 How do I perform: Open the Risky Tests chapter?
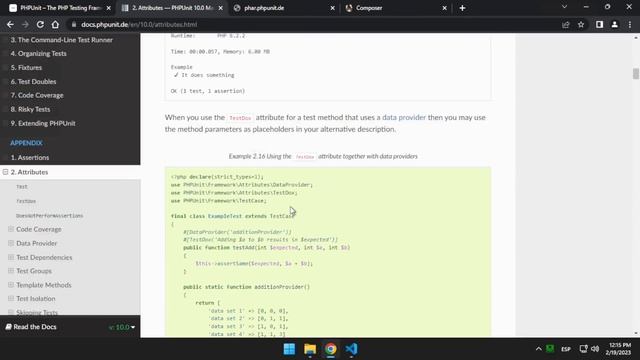[x=30, y=109]
